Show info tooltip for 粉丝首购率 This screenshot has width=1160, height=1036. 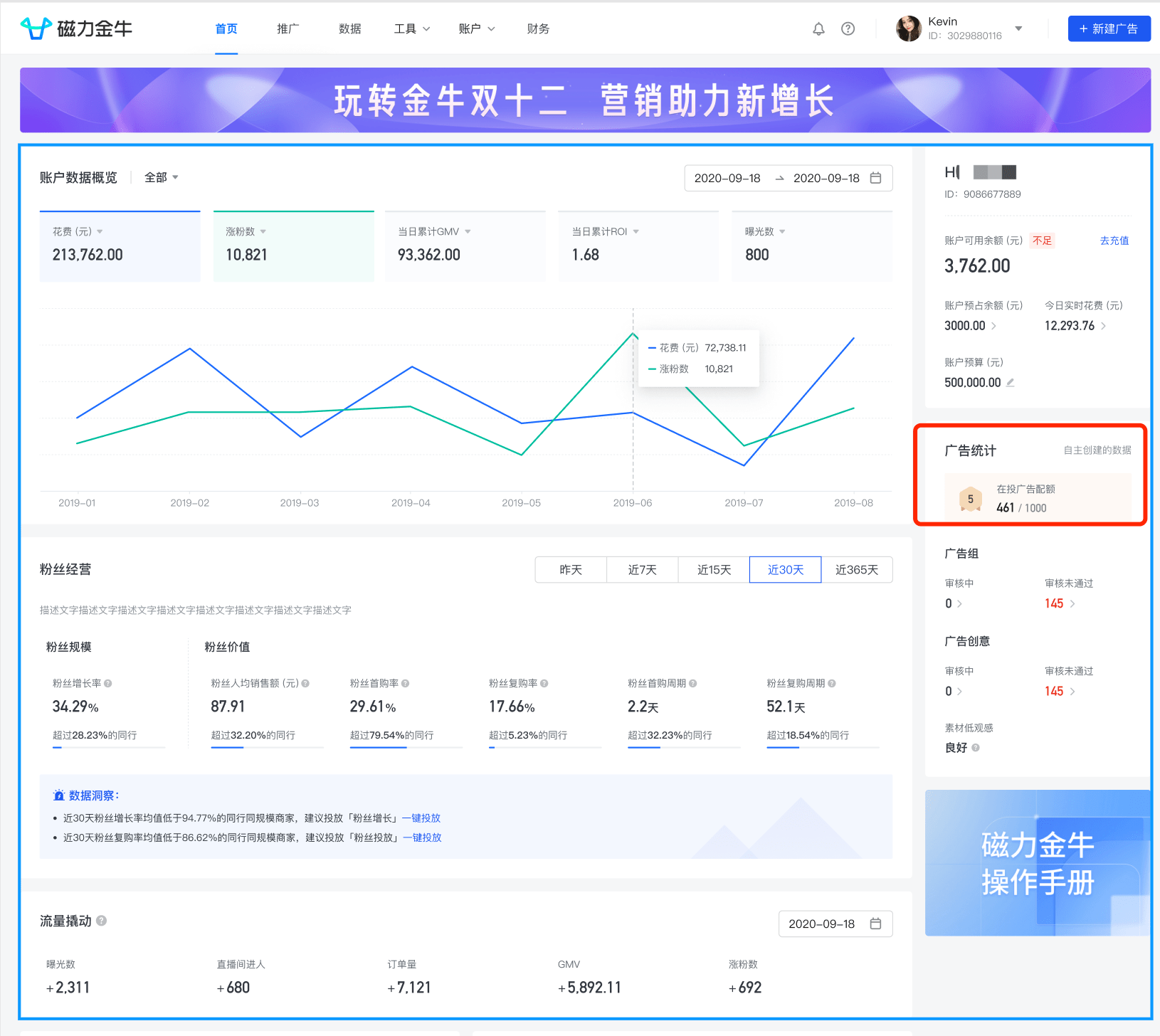[x=405, y=683]
